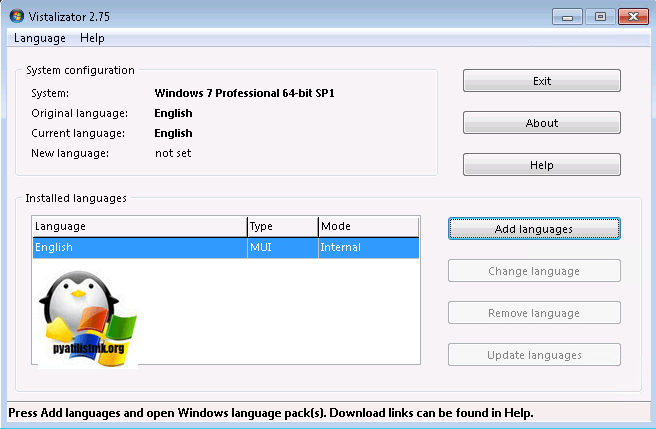Image resolution: width=656 pixels, height=429 pixels.
Task: Click the 'not set' new language value
Action: [173, 153]
